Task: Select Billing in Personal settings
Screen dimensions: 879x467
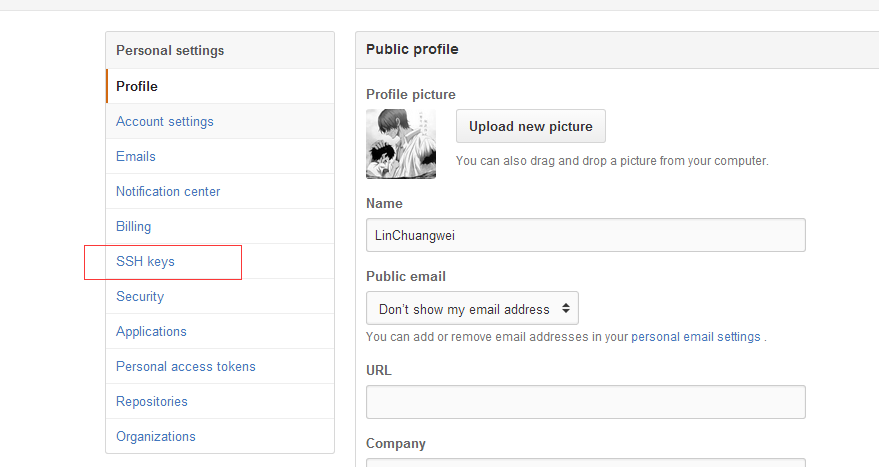Action: (x=220, y=226)
